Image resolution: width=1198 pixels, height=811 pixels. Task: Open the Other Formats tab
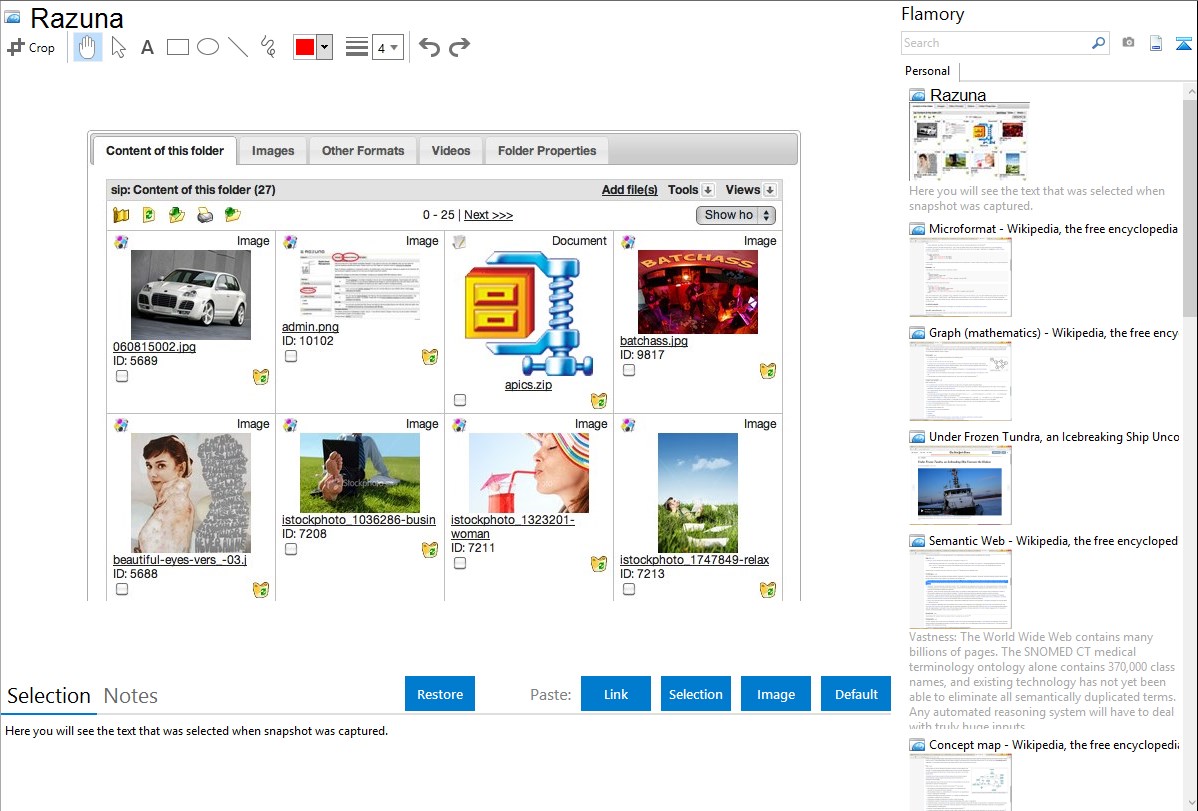[363, 151]
